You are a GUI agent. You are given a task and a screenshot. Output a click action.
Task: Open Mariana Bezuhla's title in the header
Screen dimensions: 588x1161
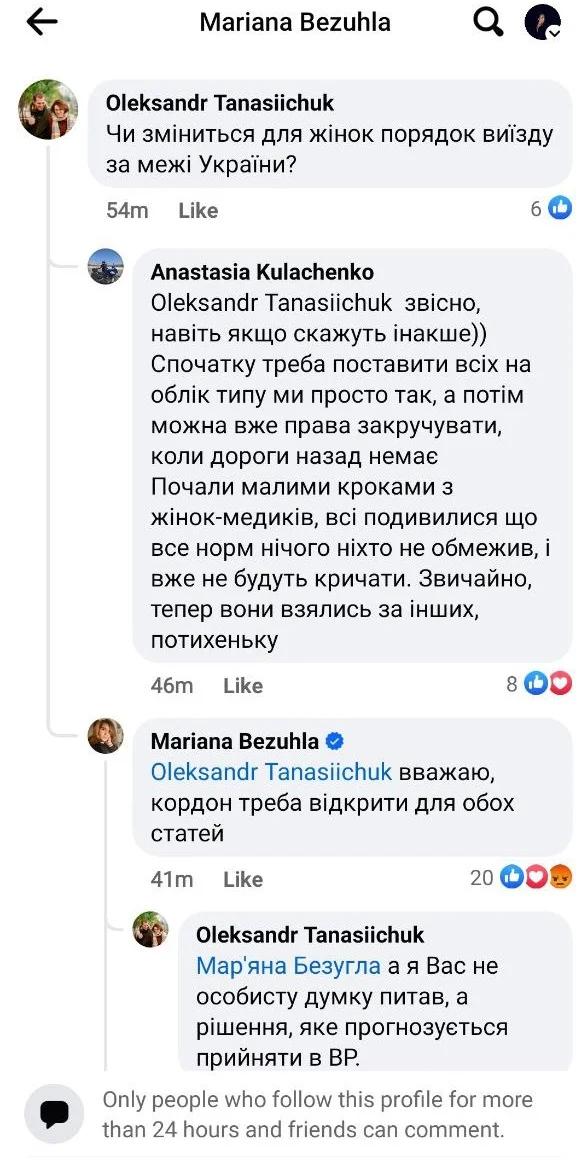point(294,21)
